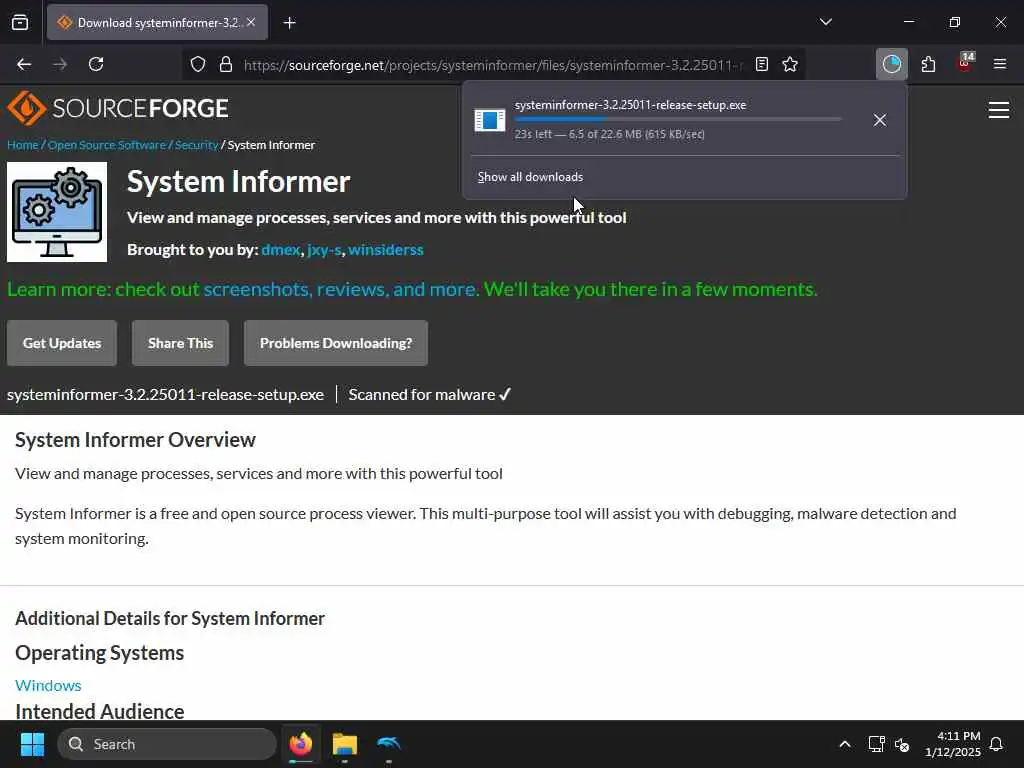Open the Windows Start menu

click(x=32, y=744)
